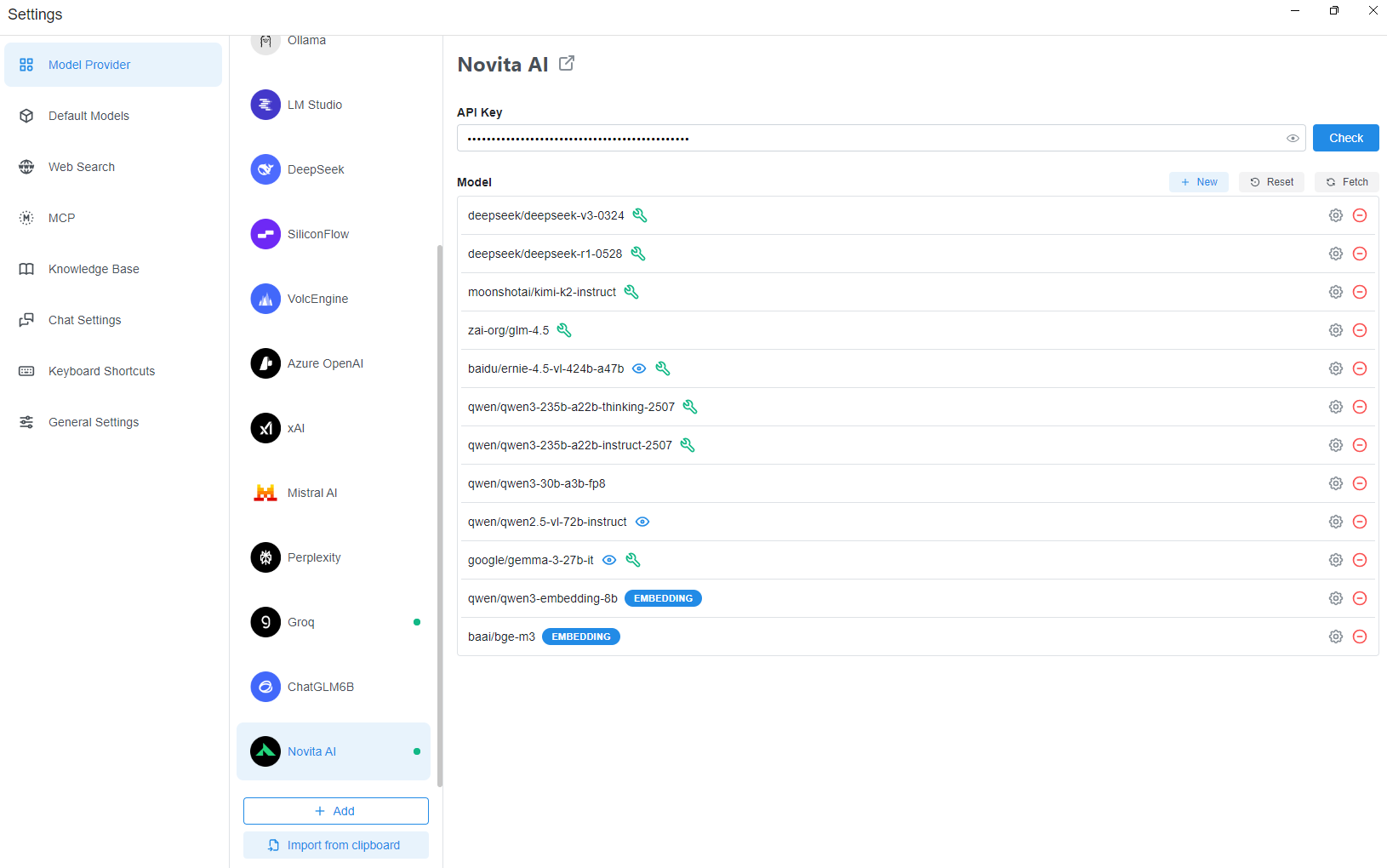Open General Settings section
Viewport: 1387px width, 868px height.
[113, 422]
